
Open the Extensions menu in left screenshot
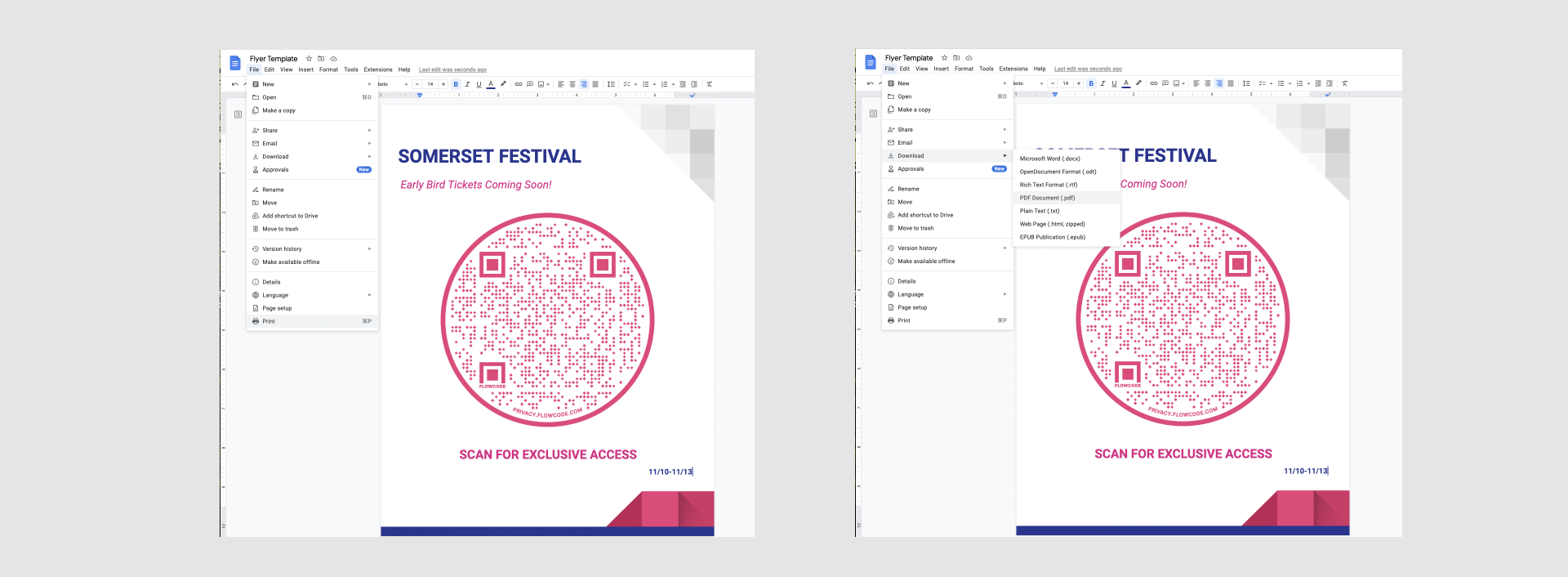pyautogui.click(x=378, y=69)
